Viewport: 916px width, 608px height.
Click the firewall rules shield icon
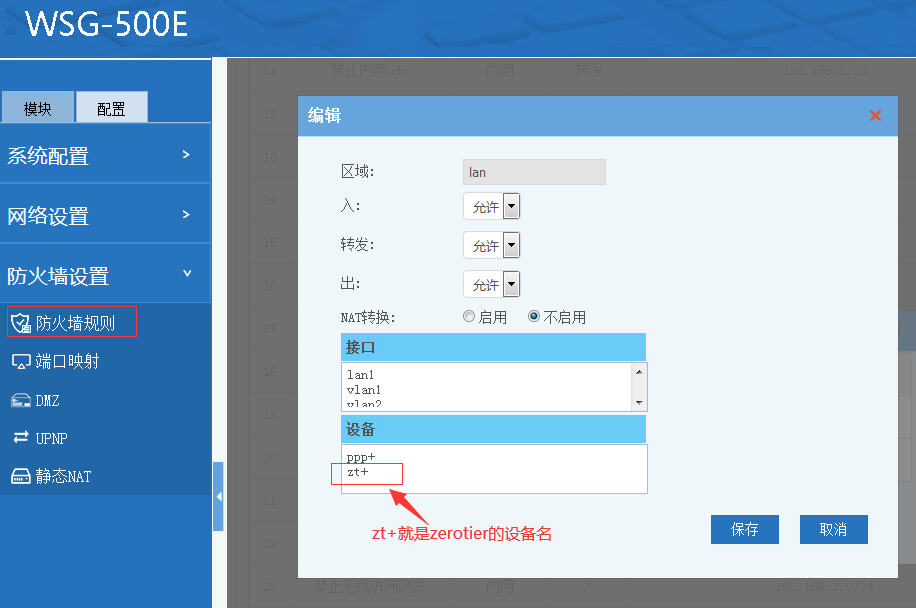20,323
